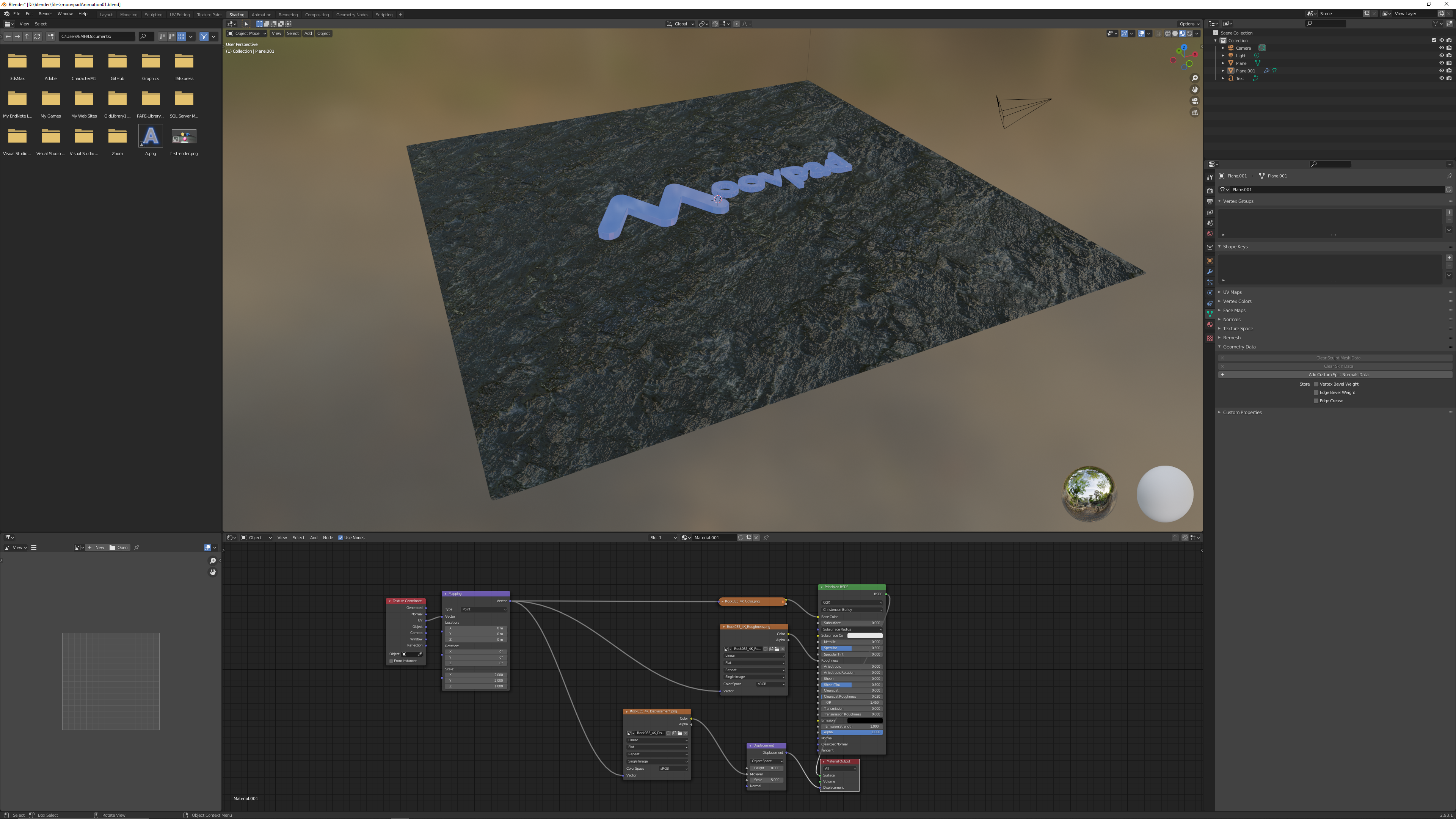Open the Tool properties tab
The width and height of the screenshot is (1456, 819).
point(1210,177)
